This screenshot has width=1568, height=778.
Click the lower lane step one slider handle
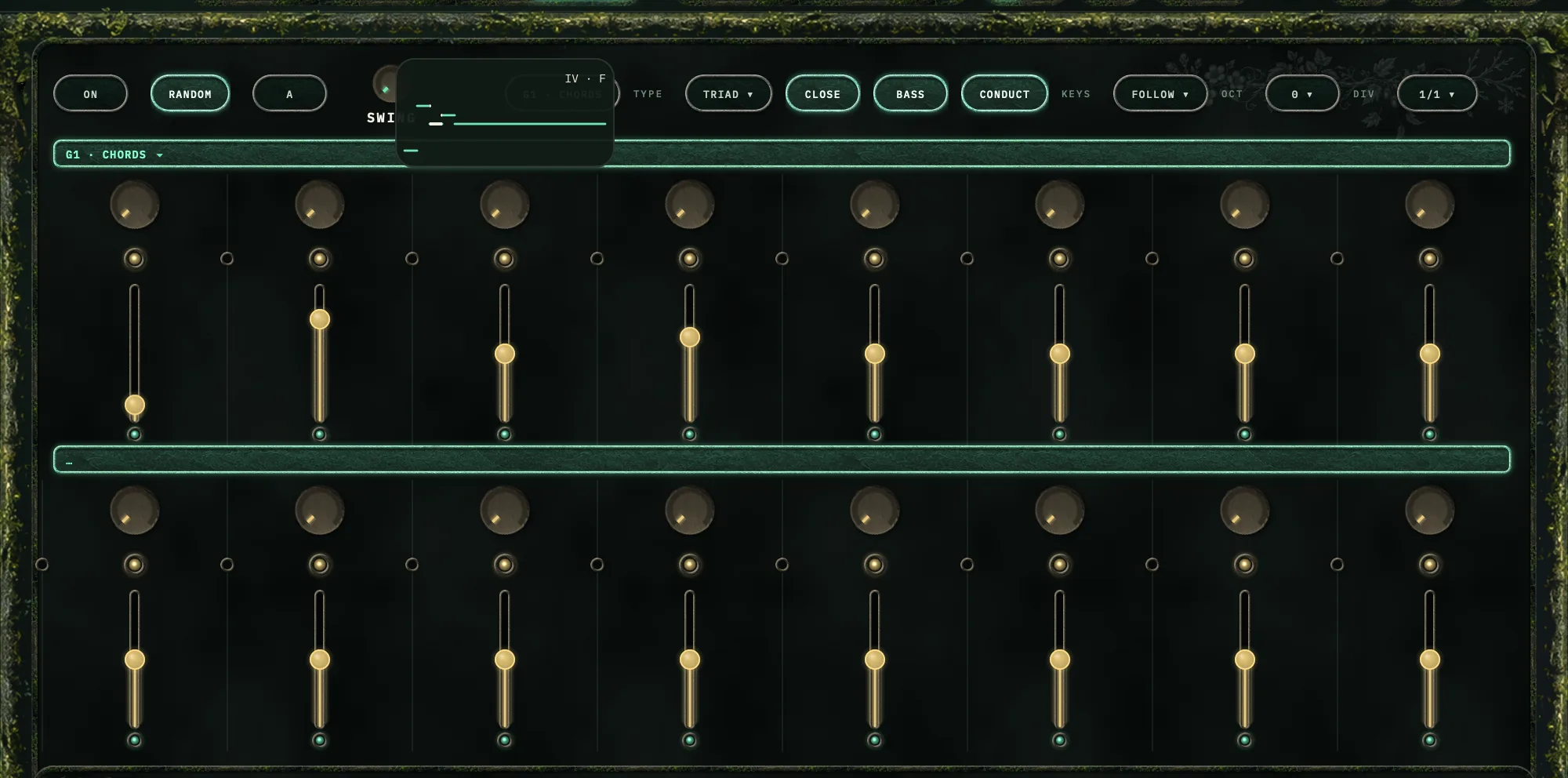tap(135, 660)
